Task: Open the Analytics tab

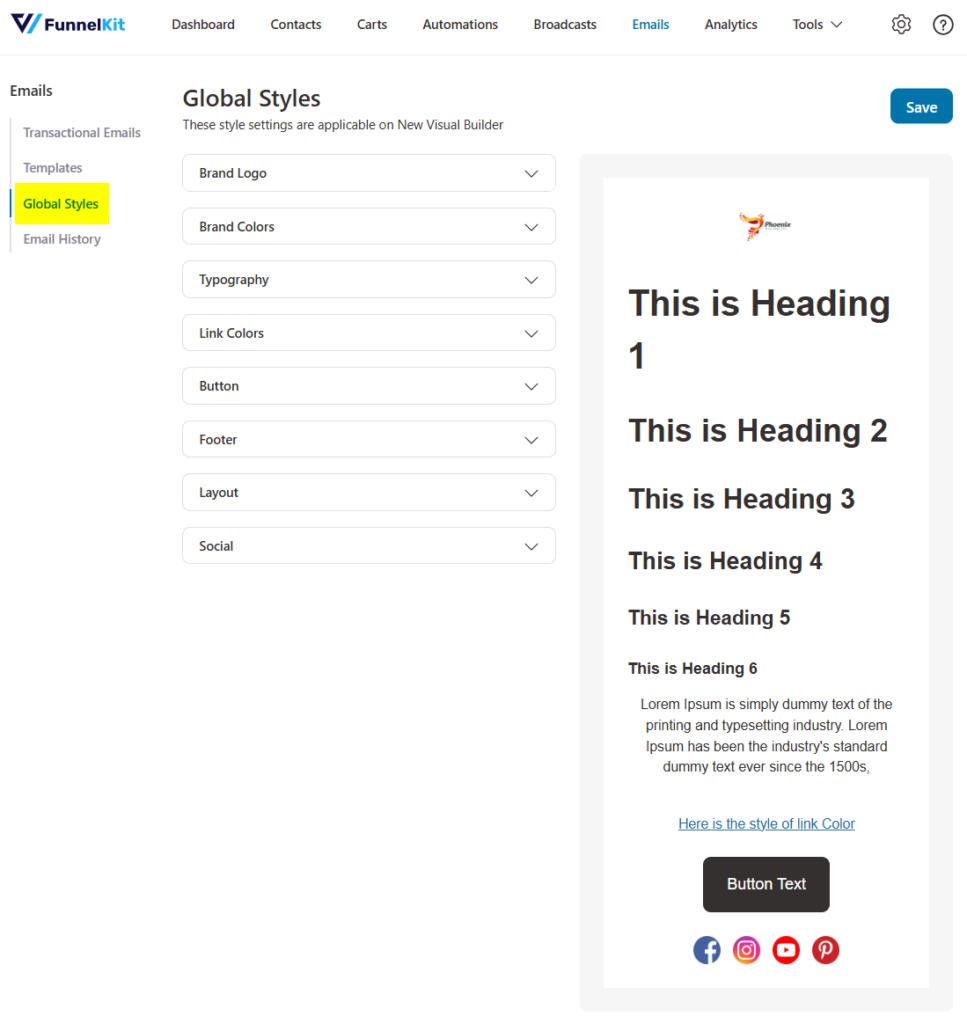Action: click(731, 25)
